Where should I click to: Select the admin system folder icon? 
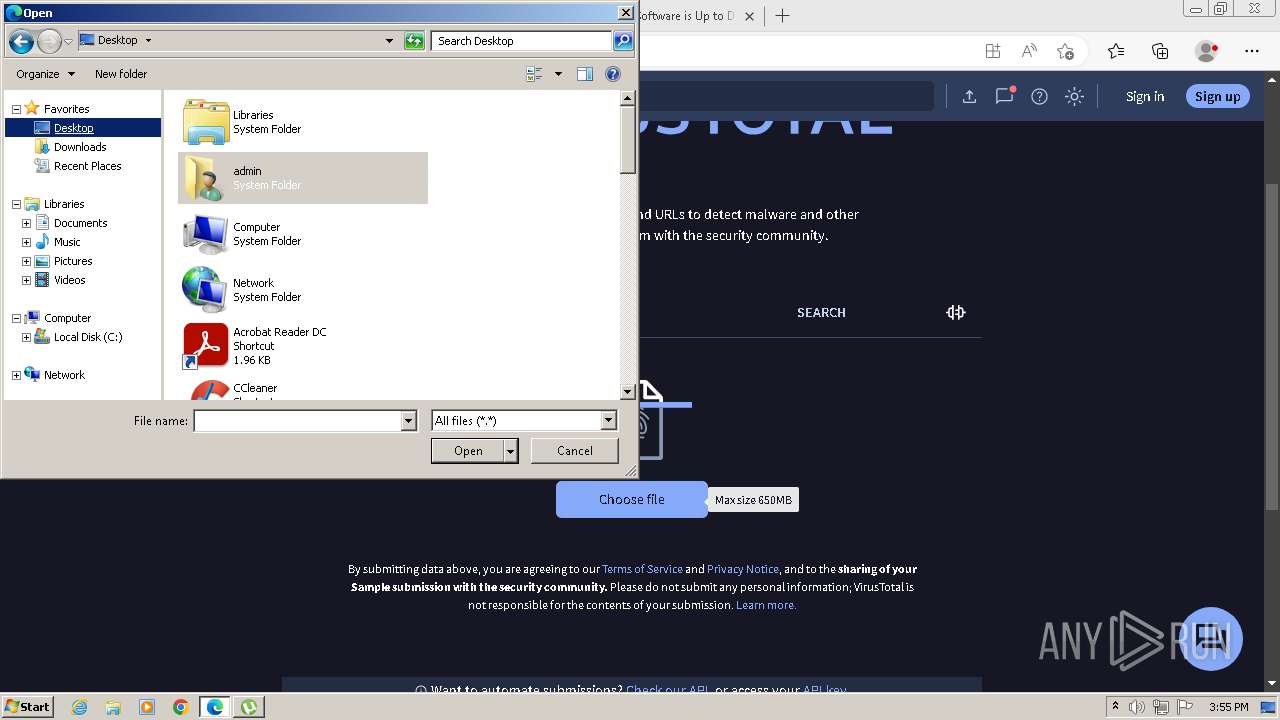point(206,178)
